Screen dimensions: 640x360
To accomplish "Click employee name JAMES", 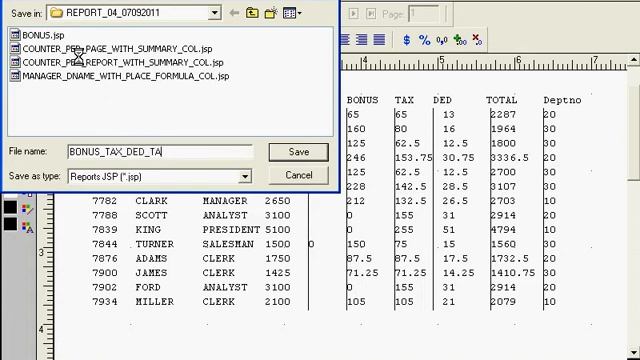I will (151, 273).
